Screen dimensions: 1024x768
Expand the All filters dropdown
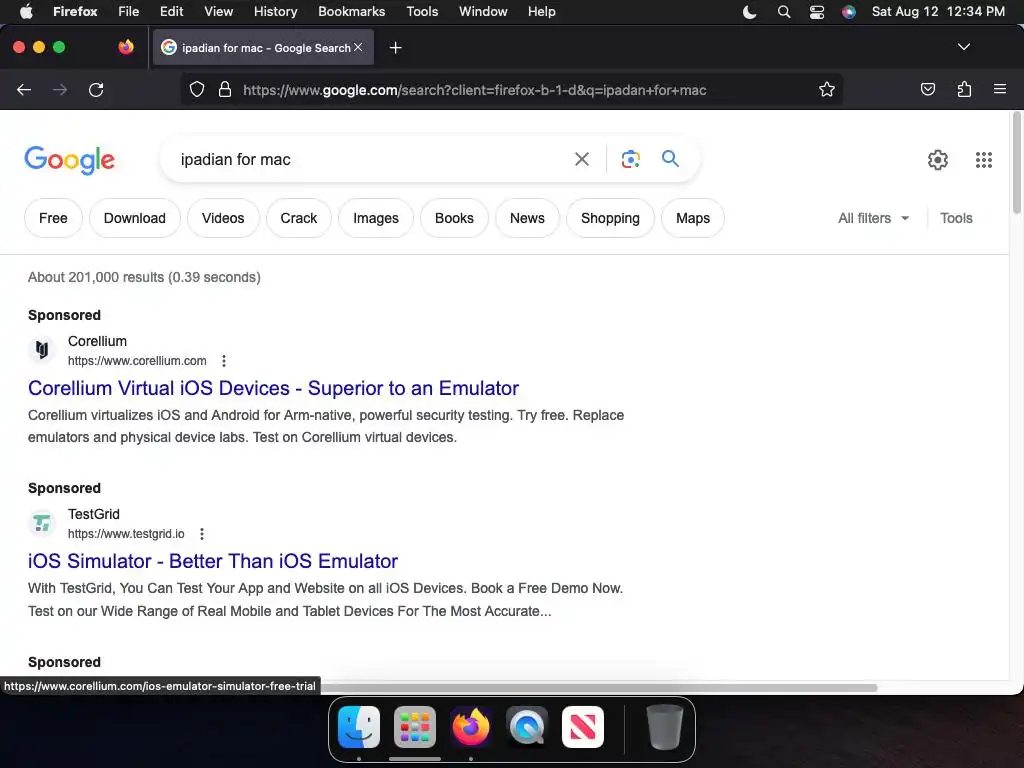[x=873, y=218]
